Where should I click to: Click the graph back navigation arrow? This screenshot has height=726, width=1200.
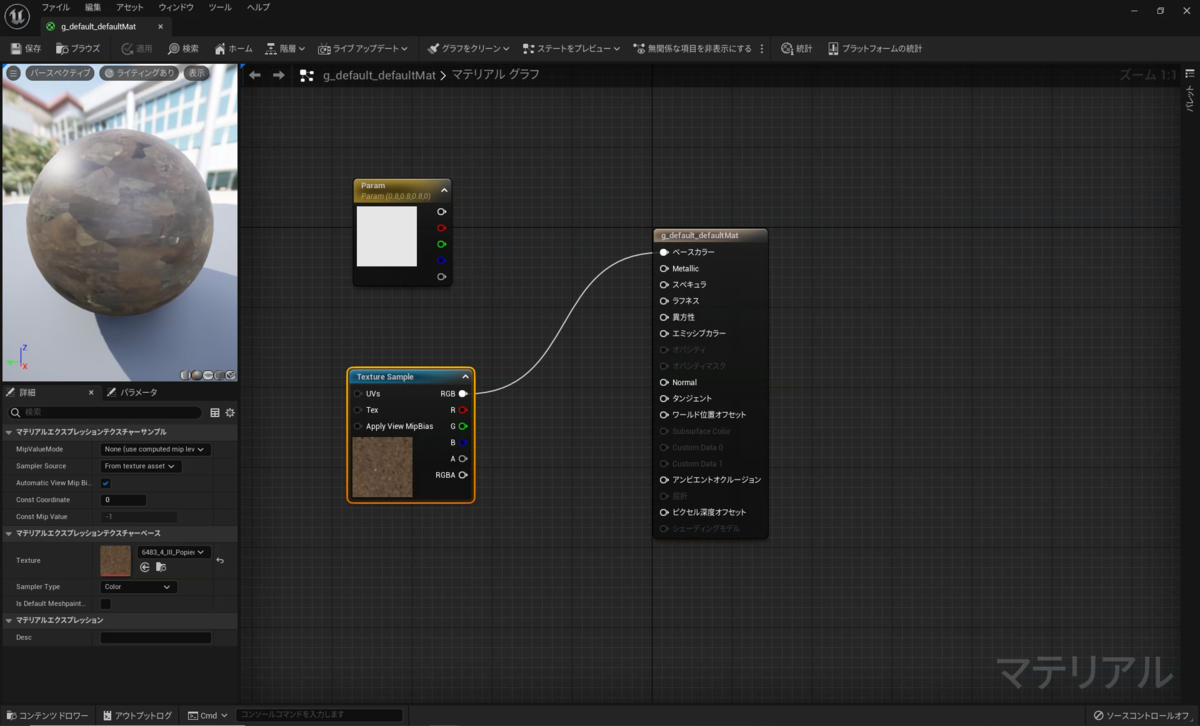tap(255, 75)
